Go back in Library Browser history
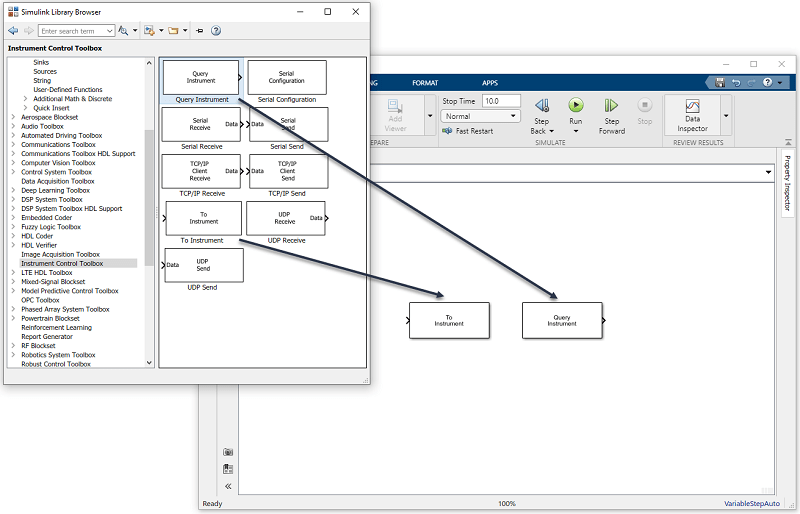This screenshot has height=514, width=800. [x=13, y=31]
